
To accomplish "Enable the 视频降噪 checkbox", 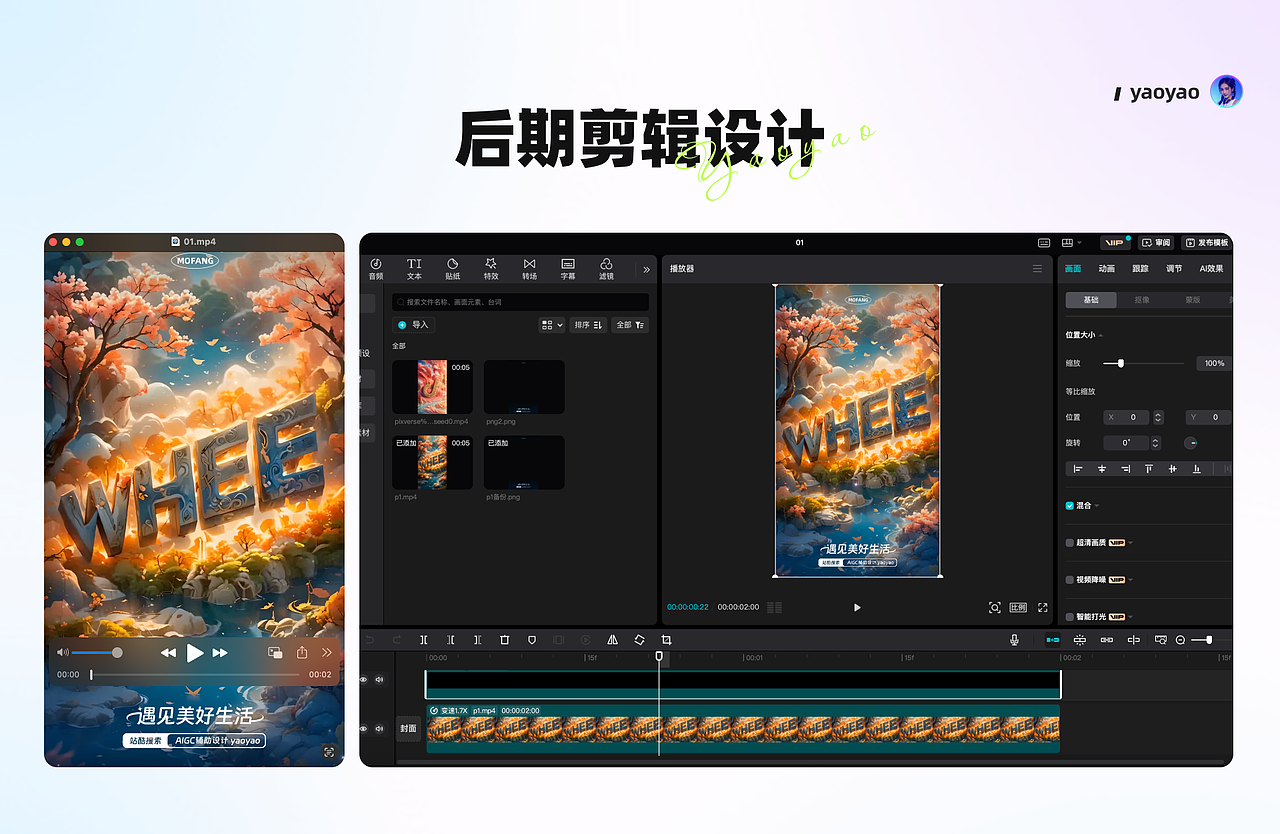I will point(1070,580).
